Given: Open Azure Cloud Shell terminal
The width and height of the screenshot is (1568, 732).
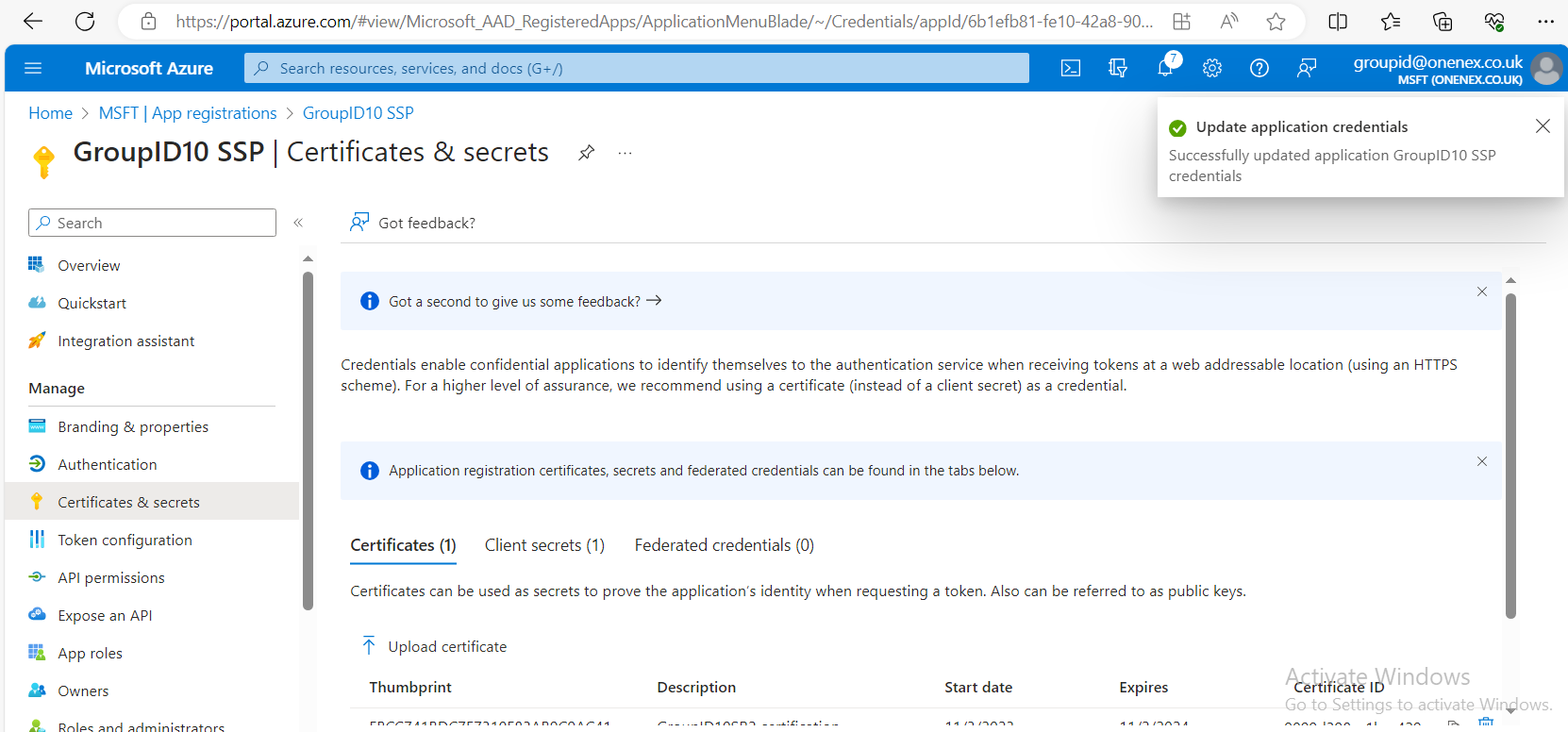Looking at the screenshot, I should click(1070, 68).
